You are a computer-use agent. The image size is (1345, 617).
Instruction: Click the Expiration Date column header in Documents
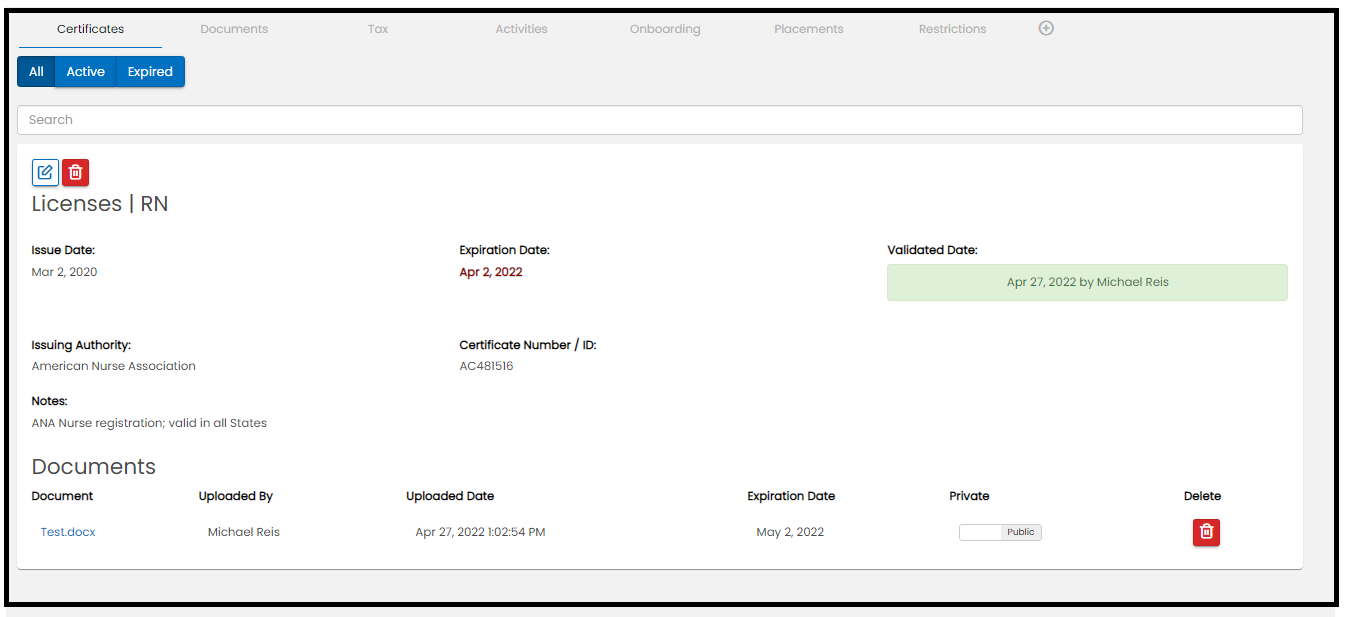[791, 496]
